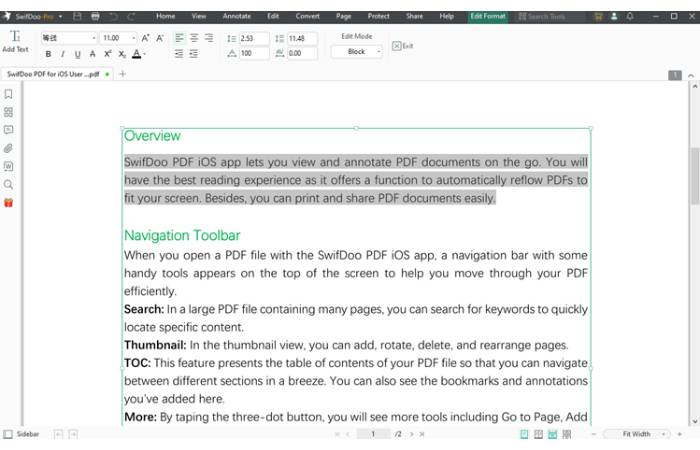700x450 pixels.
Task: Zoom out with minus button
Action: click(594, 434)
